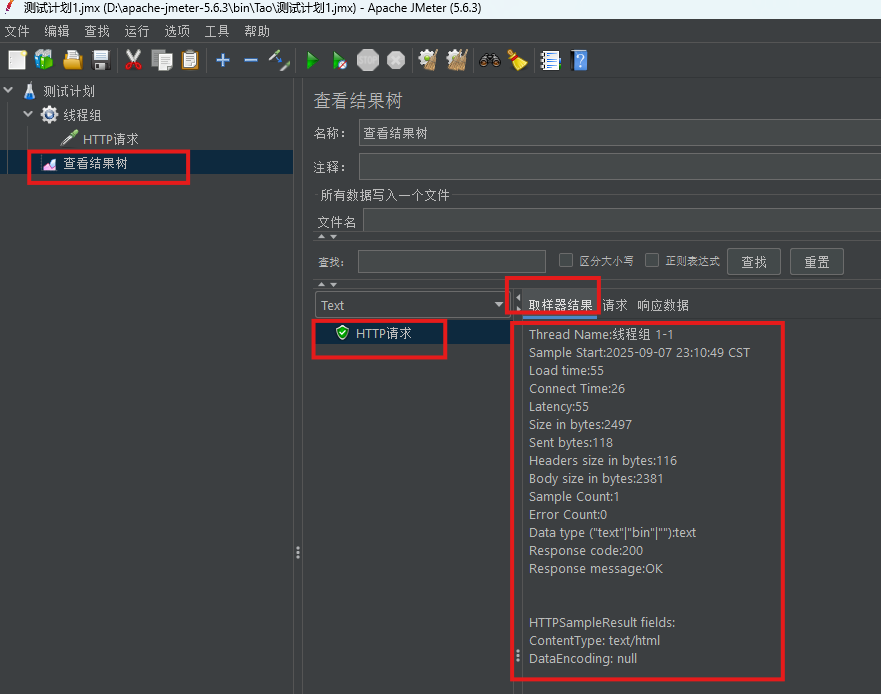Open the 查找 menu

[x=97, y=31]
